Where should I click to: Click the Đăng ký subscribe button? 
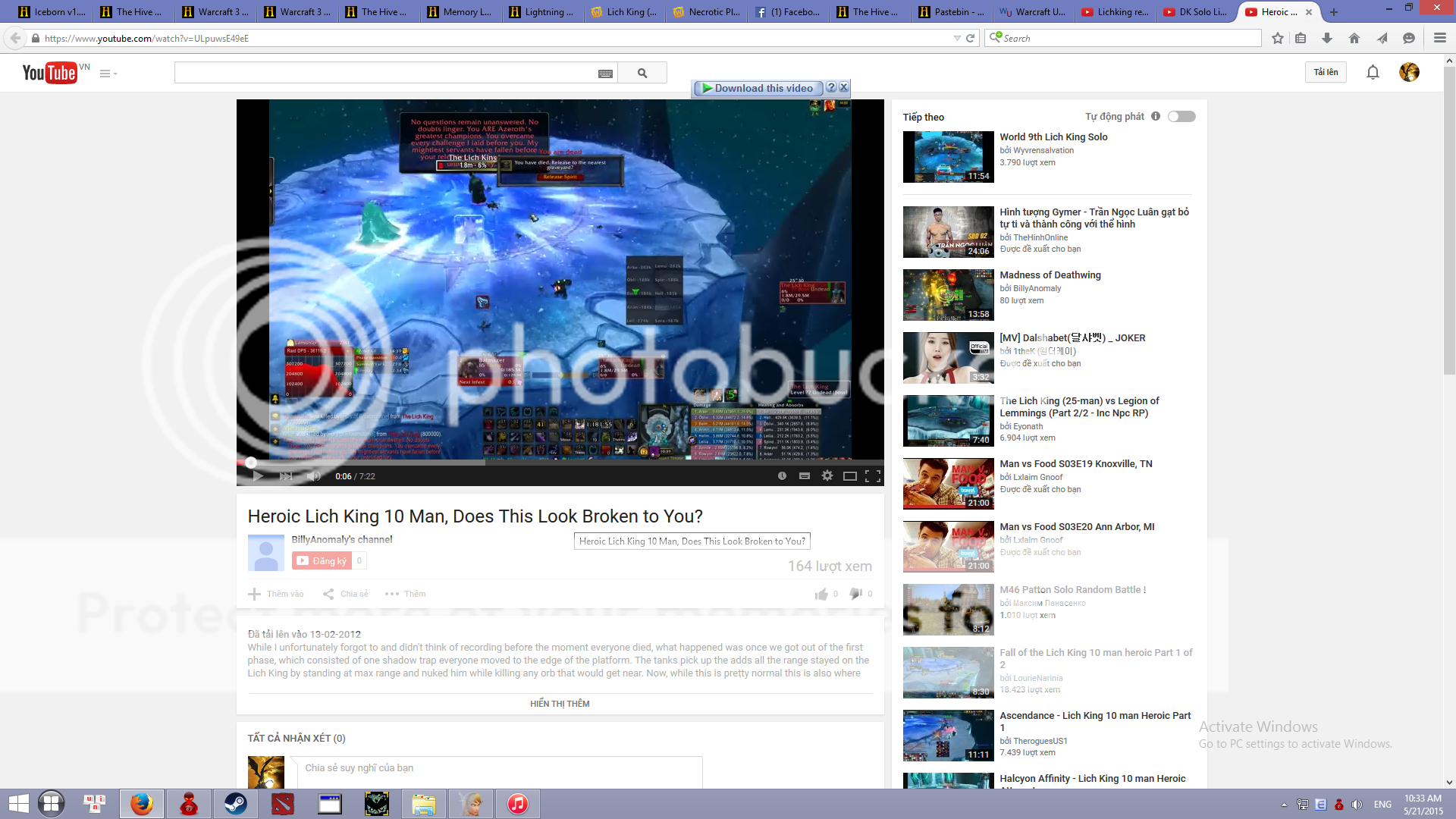pos(322,560)
